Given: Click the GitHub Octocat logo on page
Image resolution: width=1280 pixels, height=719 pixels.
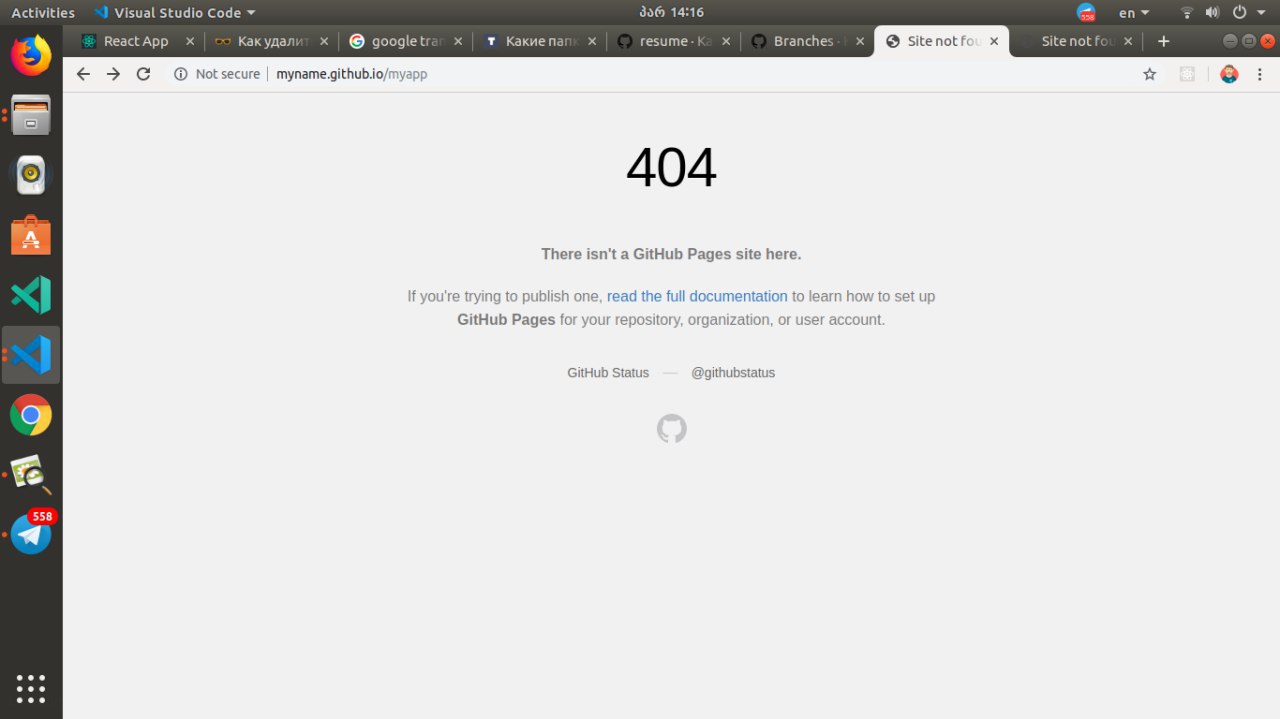Looking at the screenshot, I should pos(672,429).
